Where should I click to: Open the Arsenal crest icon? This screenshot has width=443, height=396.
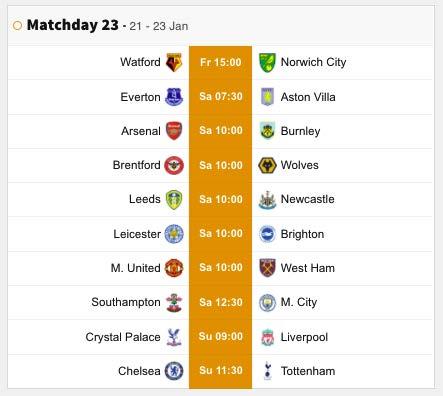(x=174, y=131)
